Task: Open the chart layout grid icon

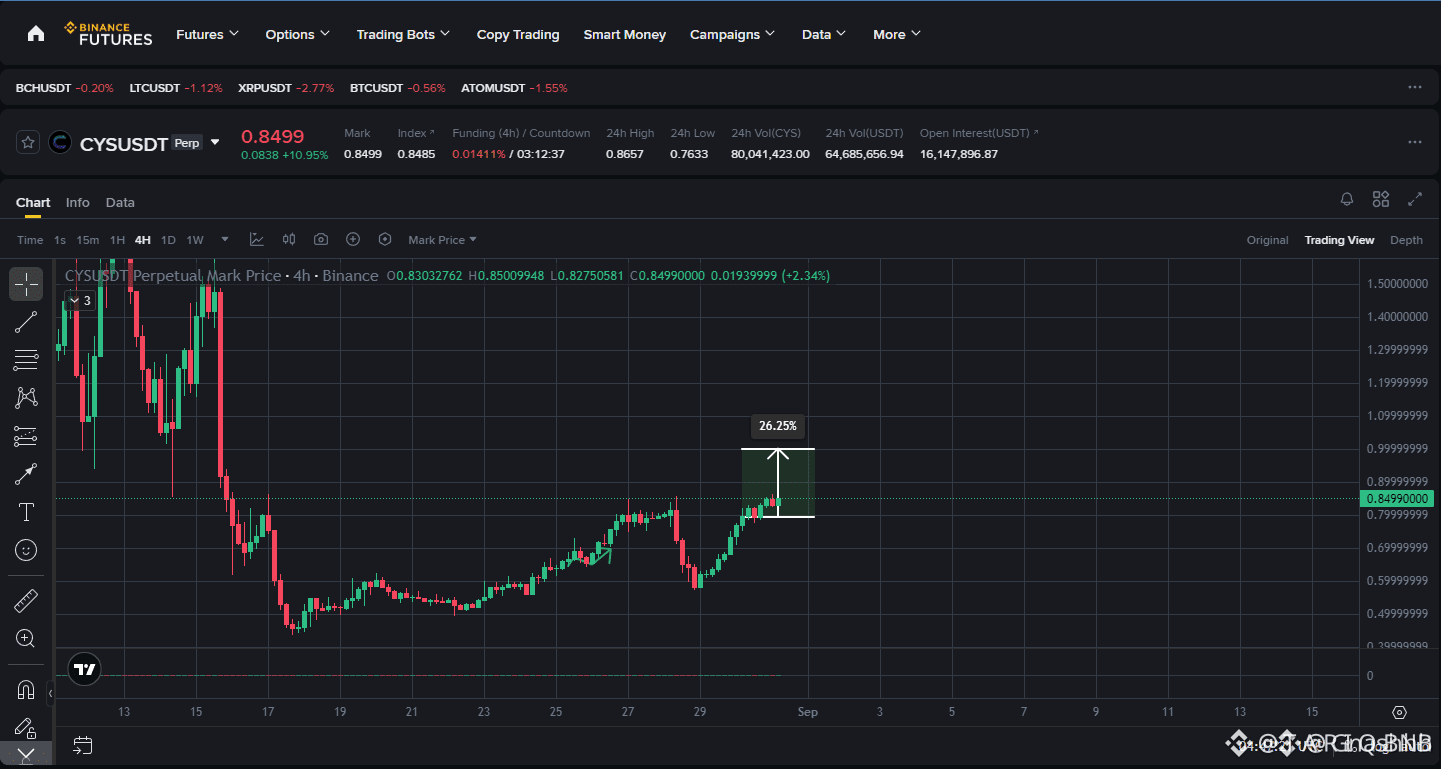Action: tap(1381, 199)
